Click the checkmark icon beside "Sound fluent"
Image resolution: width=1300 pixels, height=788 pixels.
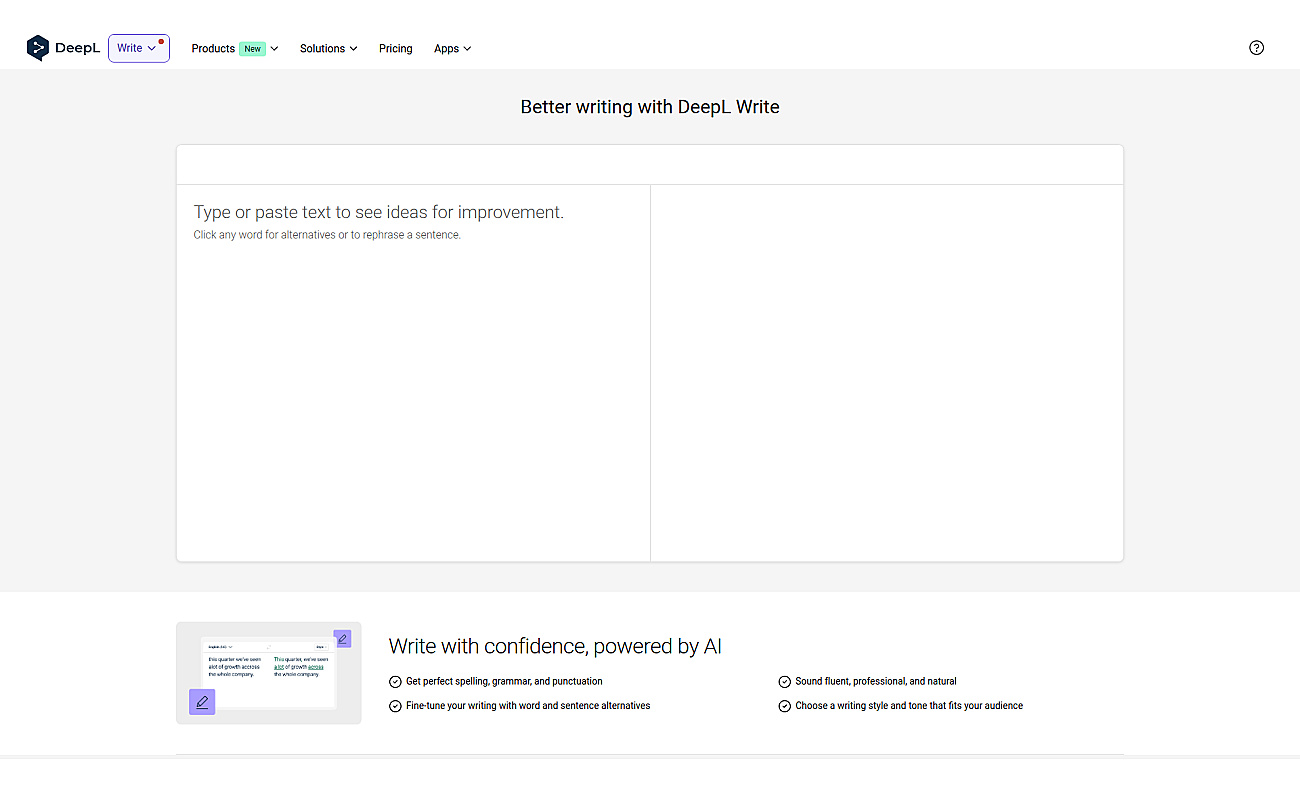(784, 682)
